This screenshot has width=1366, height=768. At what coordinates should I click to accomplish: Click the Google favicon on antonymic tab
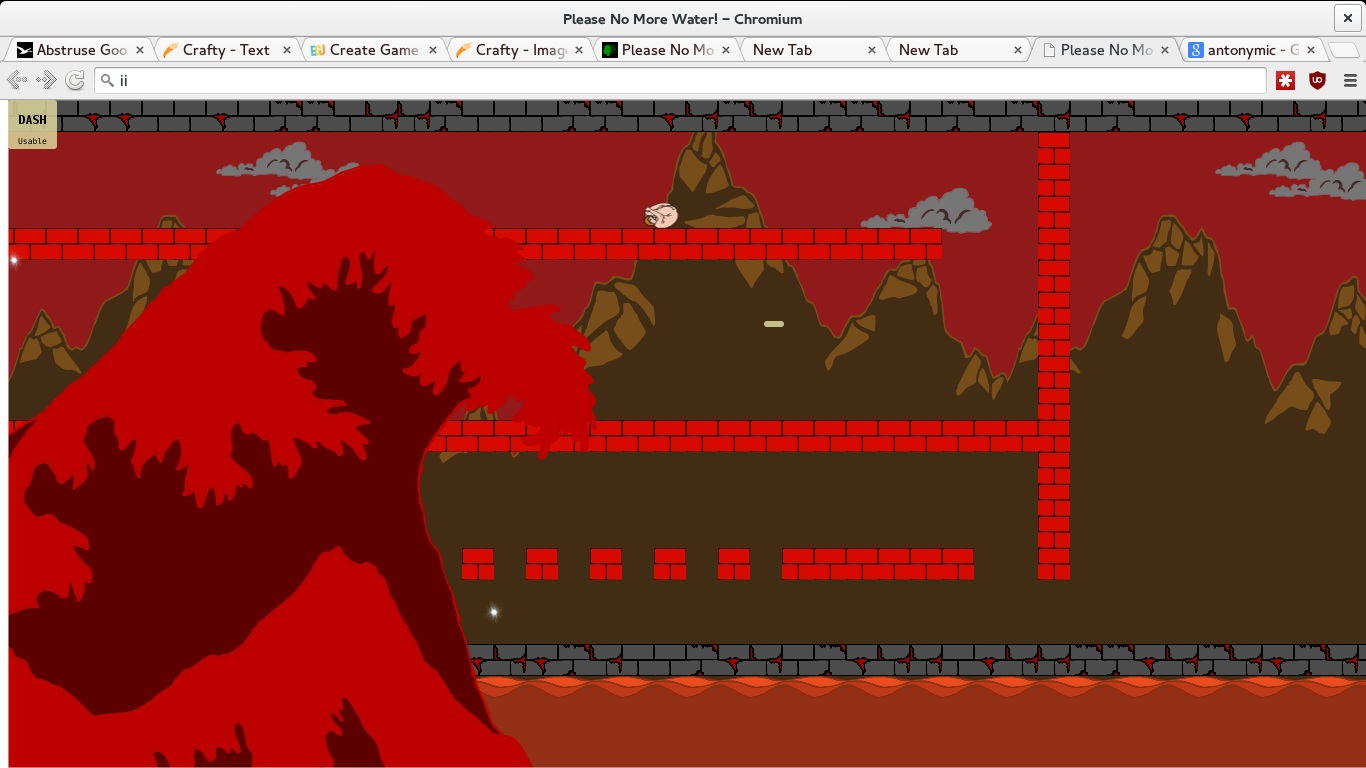[x=1195, y=50]
